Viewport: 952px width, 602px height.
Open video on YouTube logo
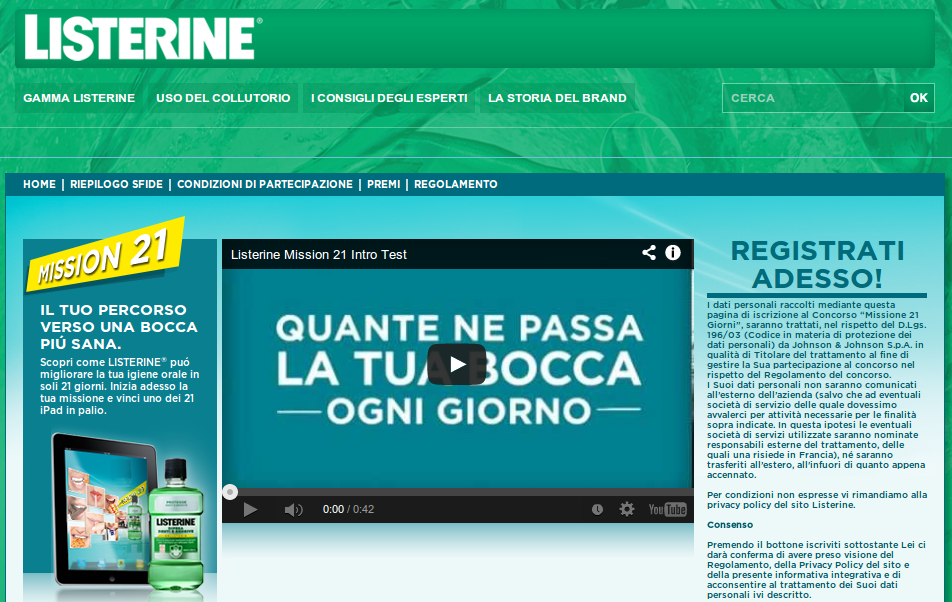click(667, 509)
